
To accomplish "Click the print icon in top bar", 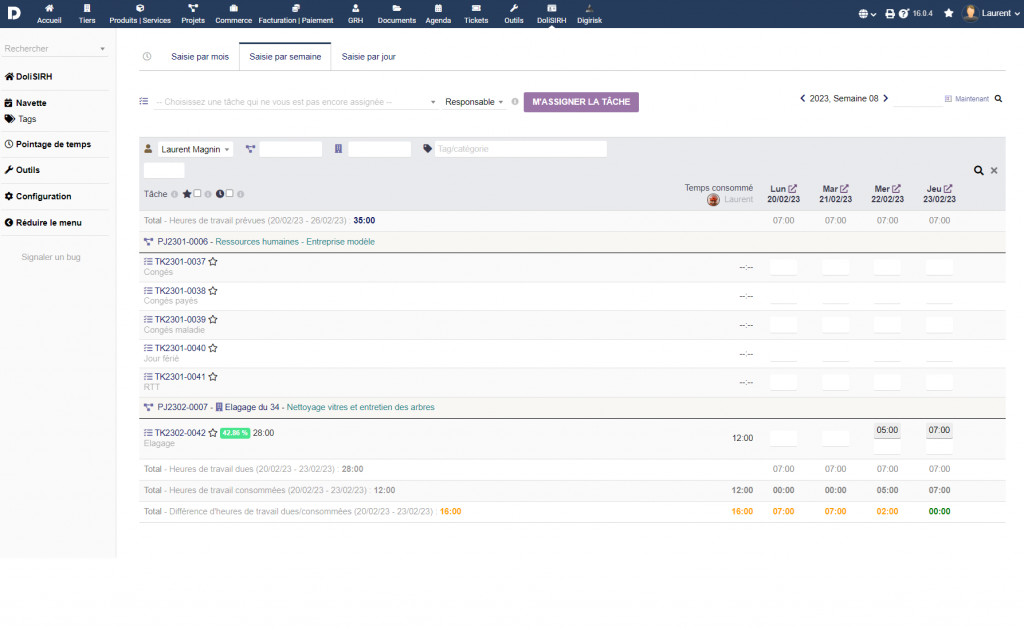I will click(890, 14).
